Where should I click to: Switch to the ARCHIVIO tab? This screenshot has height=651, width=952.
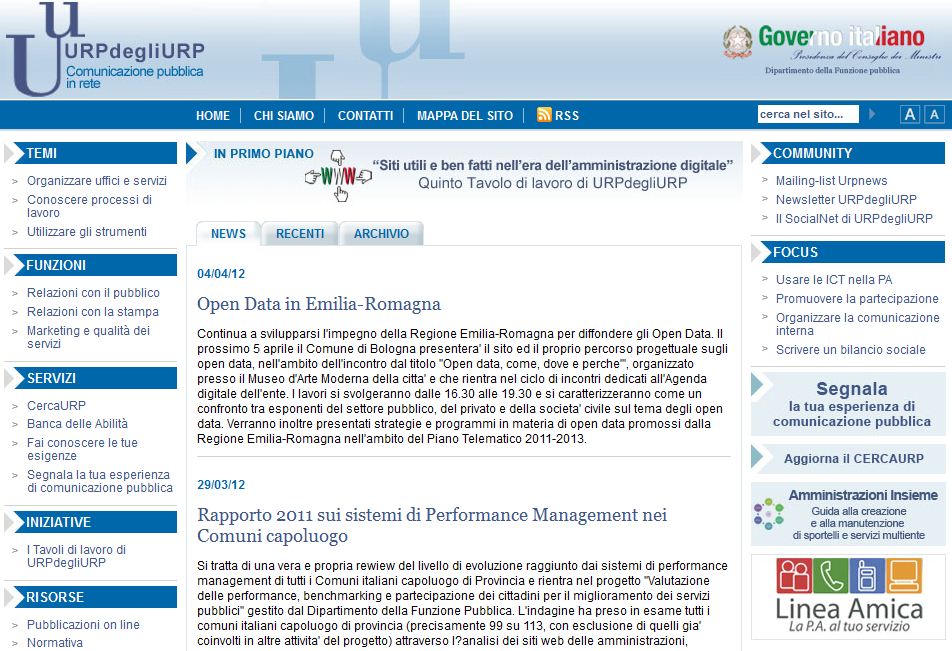pos(381,234)
